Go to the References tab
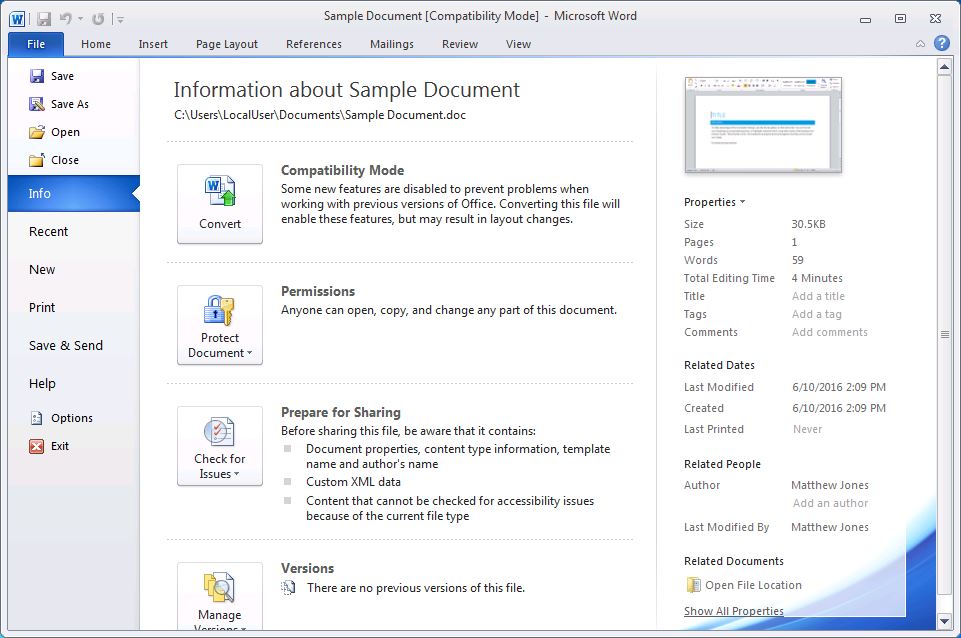 tap(314, 44)
